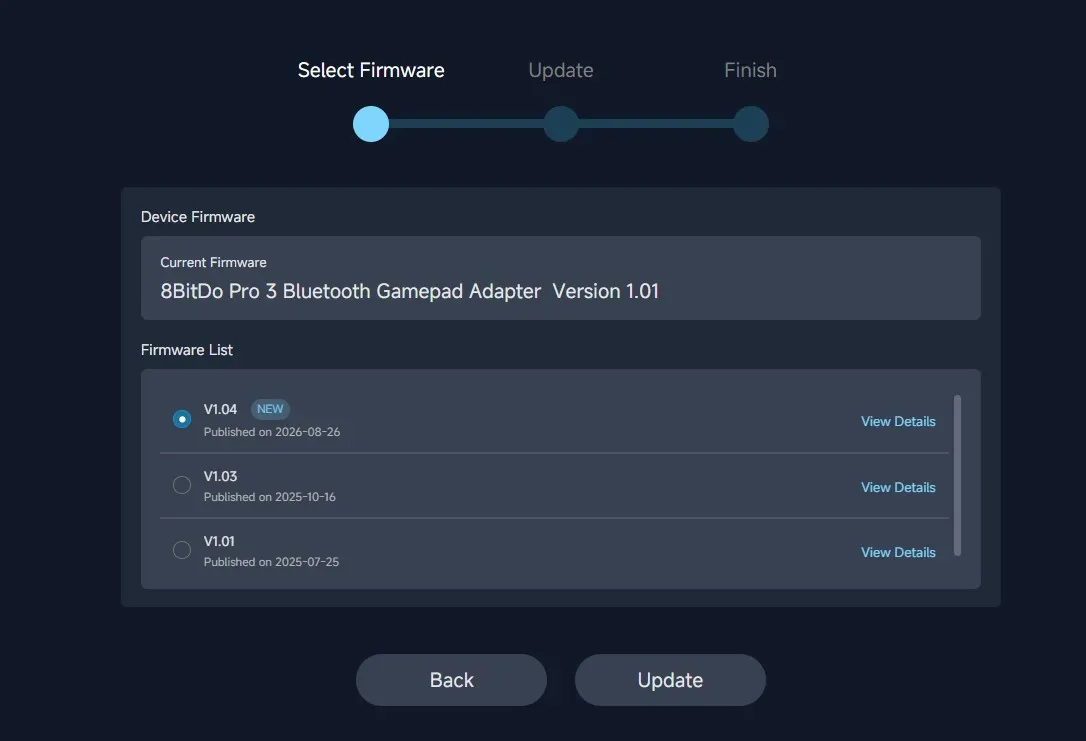
Task: Click the V1.01 version text
Action: point(219,541)
